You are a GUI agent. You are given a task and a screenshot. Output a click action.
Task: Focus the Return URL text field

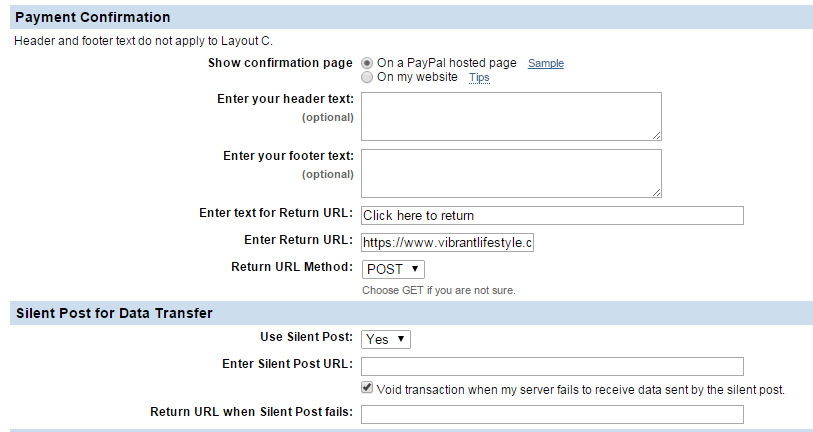tap(552, 215)
